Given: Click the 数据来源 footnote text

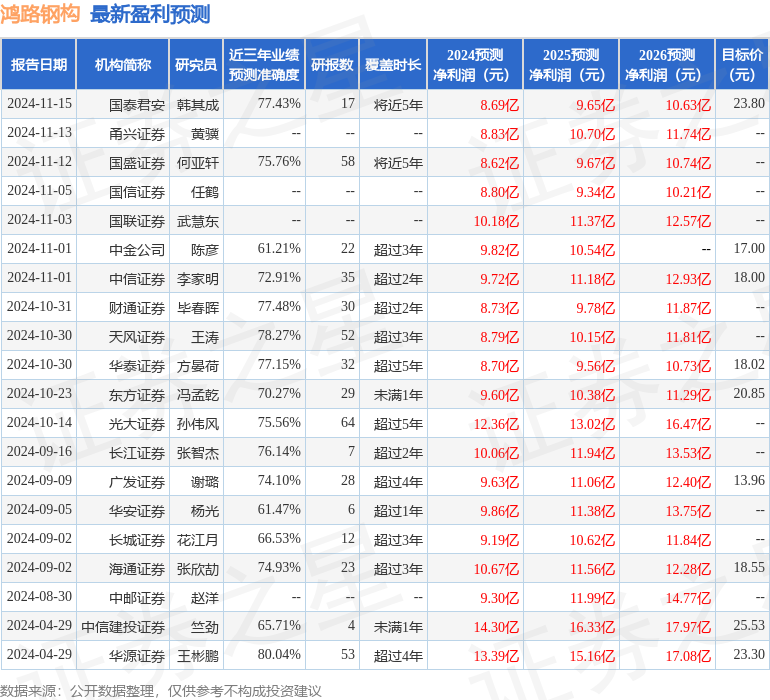Looking at the screenshot, I should [x=161, y=691].
